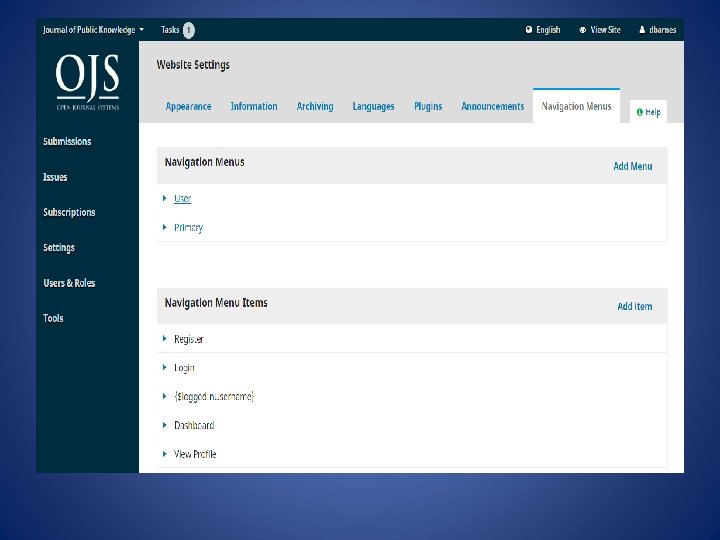The image size is (720, 540).
Task: Switch to the Information tab
Action: pos(253,107)
